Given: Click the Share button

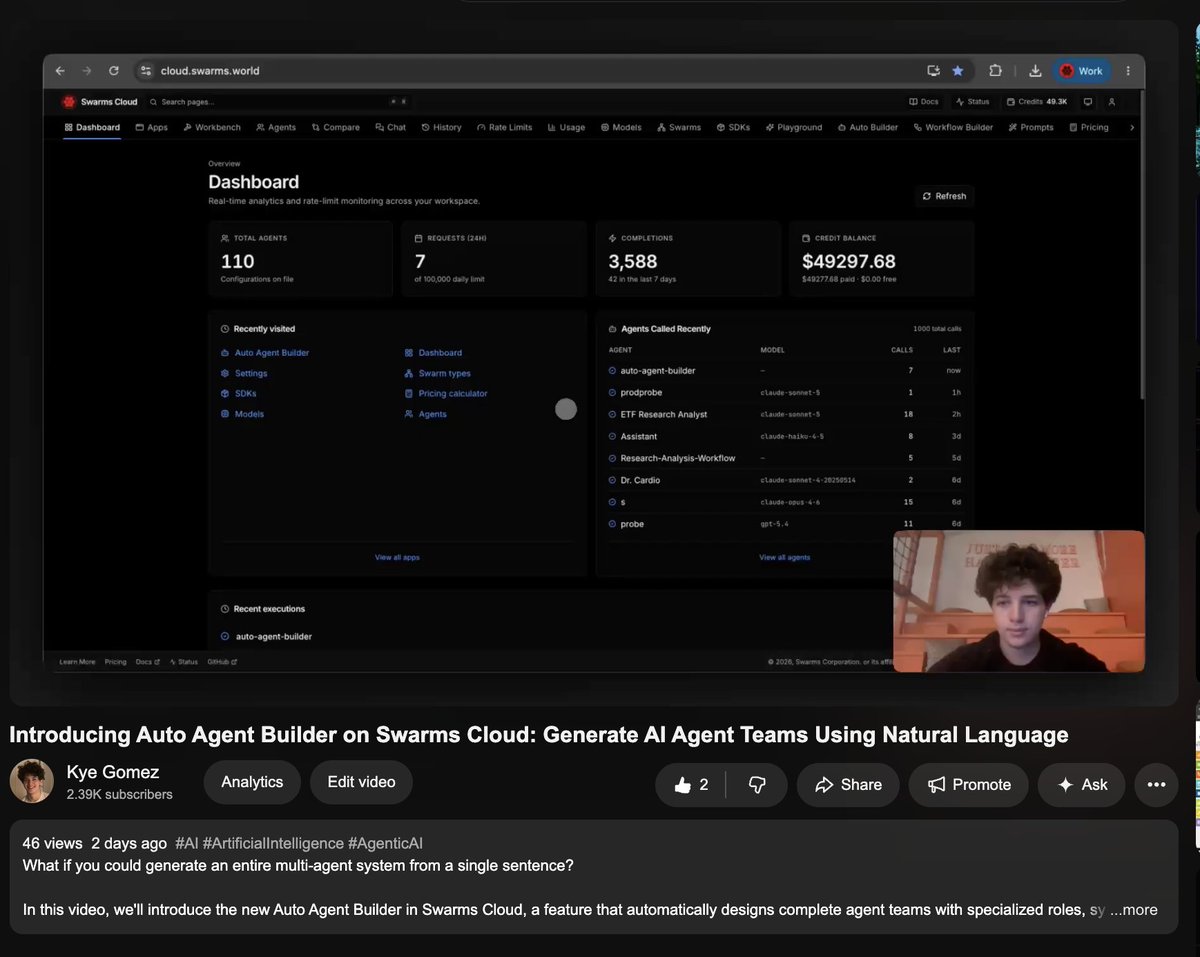Looking at the screenshot, I should [x=848, y=785].
